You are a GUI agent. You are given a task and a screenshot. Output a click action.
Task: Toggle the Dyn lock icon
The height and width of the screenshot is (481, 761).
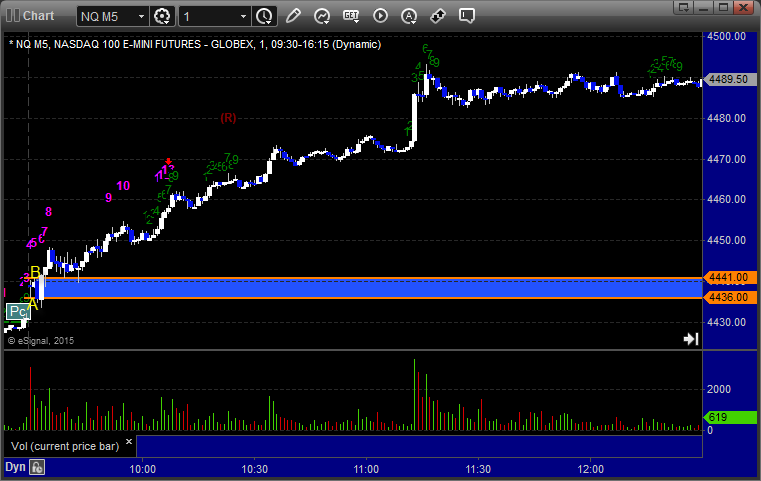tap(37, 467)
